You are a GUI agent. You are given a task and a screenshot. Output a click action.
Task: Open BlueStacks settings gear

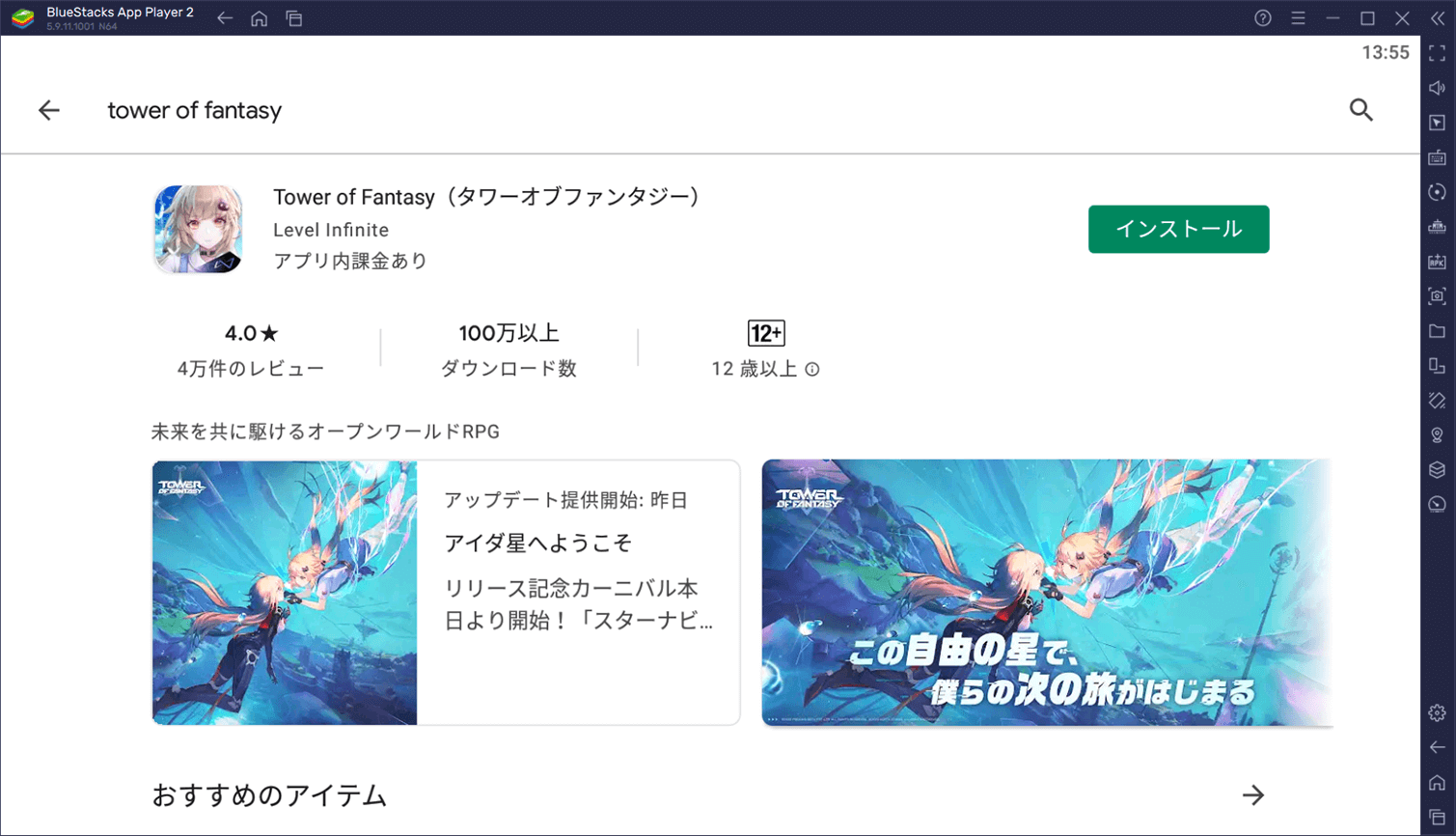(x=1438, y=713)
